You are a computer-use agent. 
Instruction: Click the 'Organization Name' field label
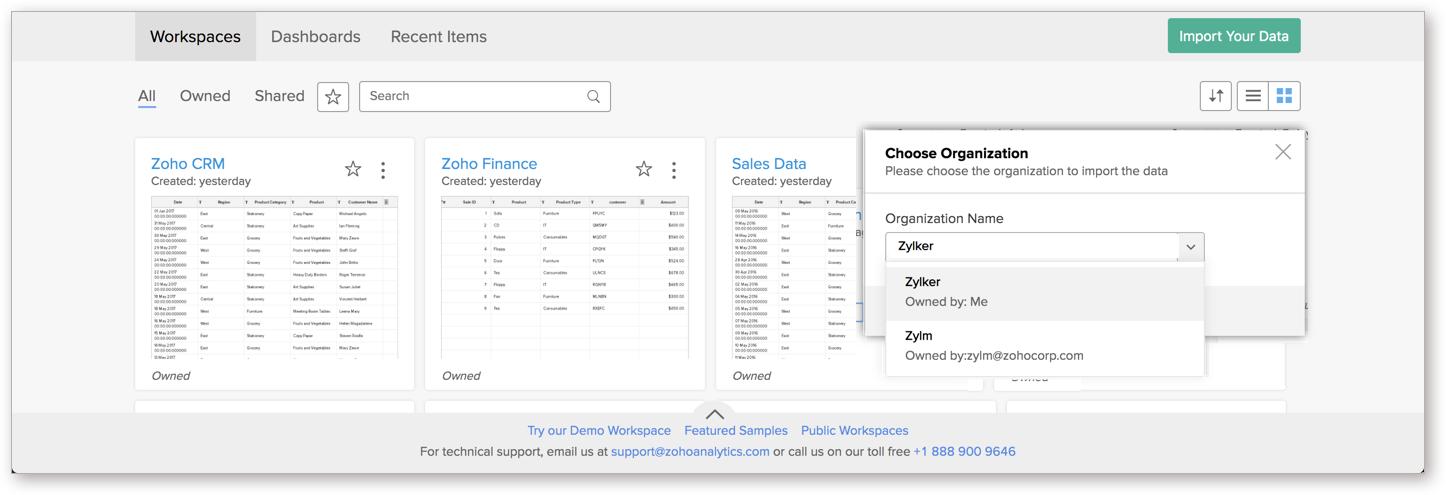tap(944, 219)
